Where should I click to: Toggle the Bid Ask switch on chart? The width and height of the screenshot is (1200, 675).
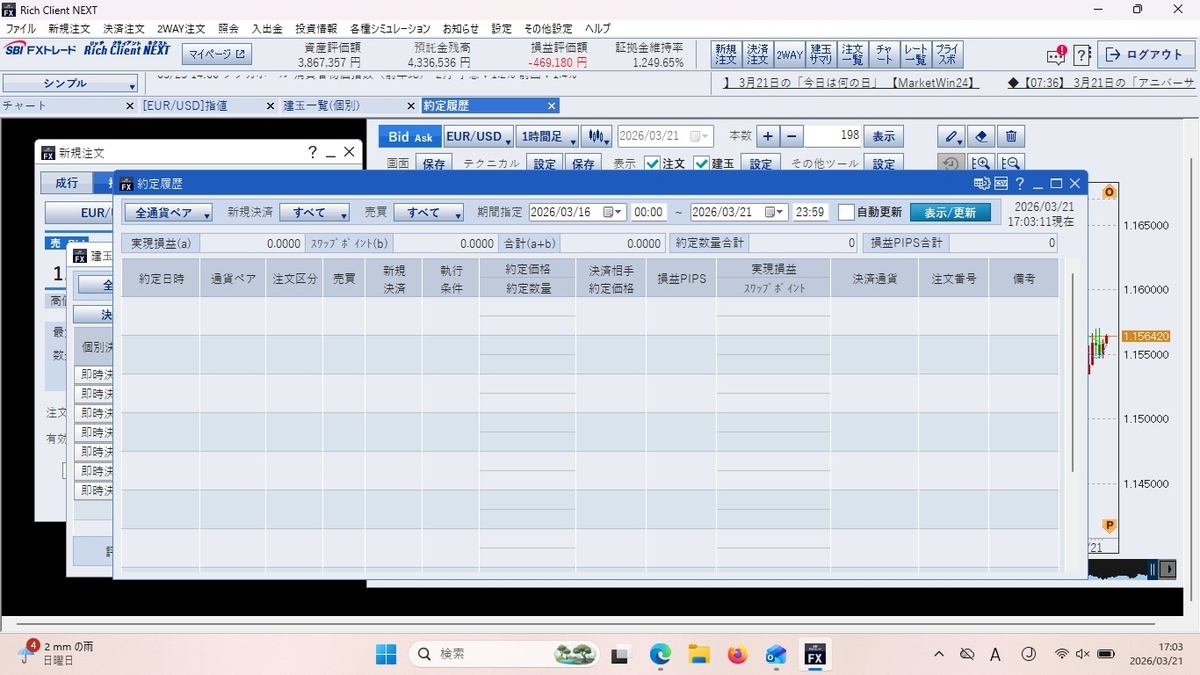tap(410, 136)
